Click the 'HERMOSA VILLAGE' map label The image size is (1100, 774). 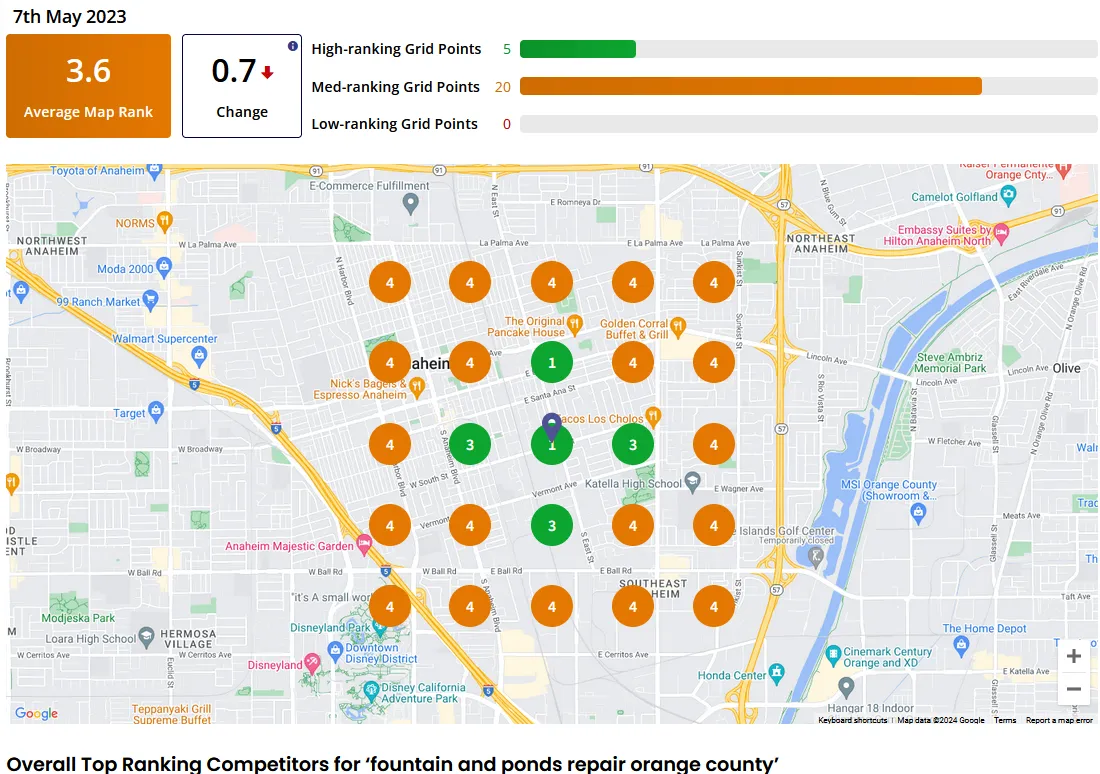(x=187, y=639)
